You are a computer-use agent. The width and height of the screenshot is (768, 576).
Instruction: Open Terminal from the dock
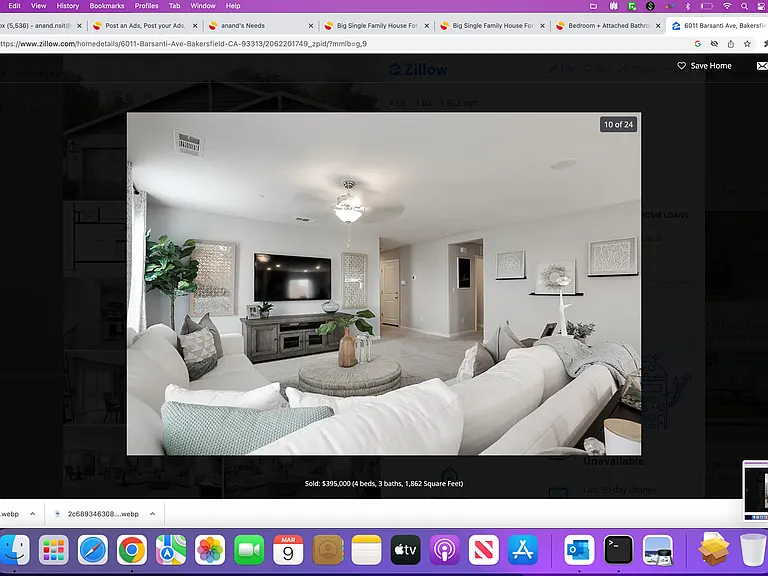pos(619,550)
